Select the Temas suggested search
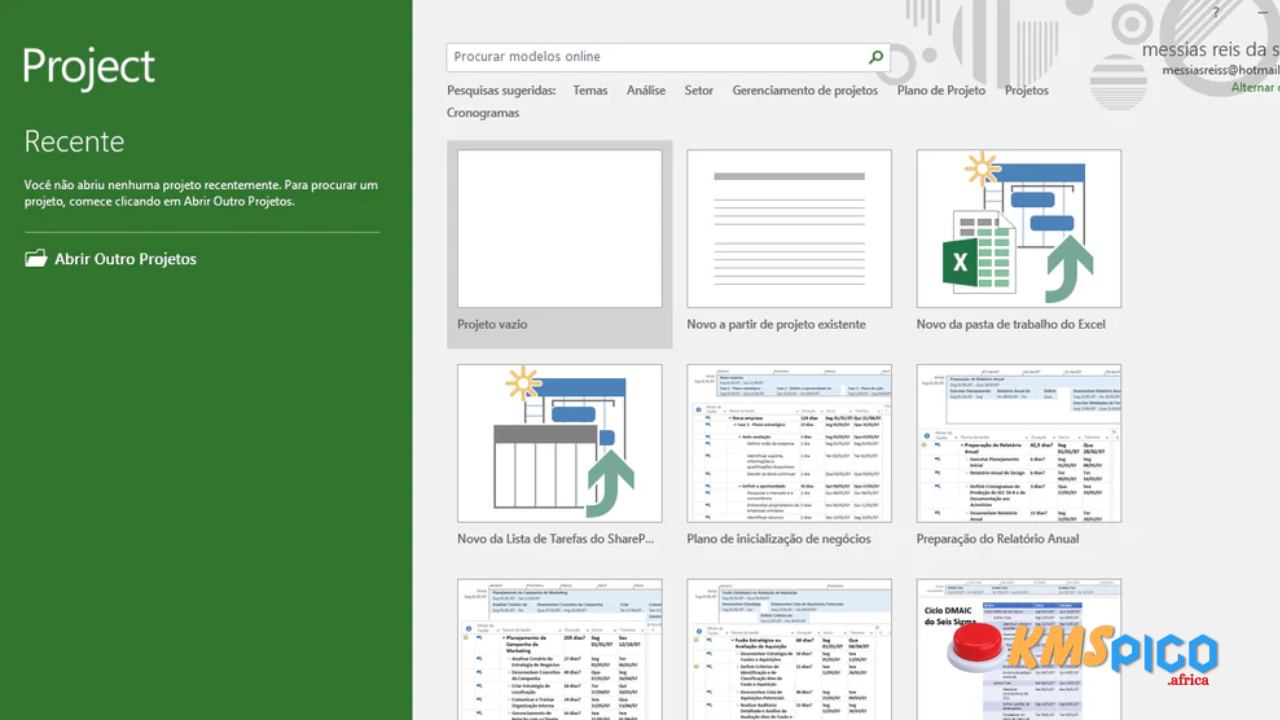Viewport: 1280px width, 720px height. (x=590, y=90)
